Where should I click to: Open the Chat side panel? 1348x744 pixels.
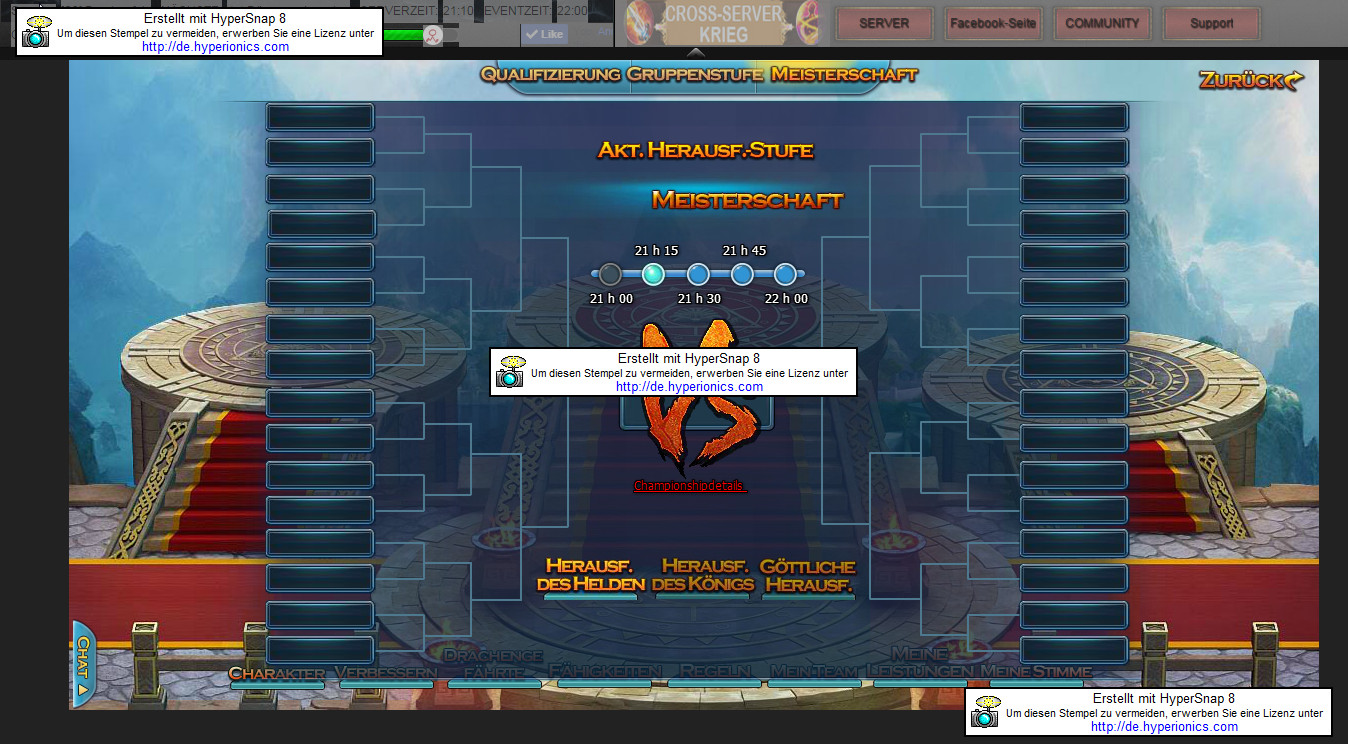[84, 662]
